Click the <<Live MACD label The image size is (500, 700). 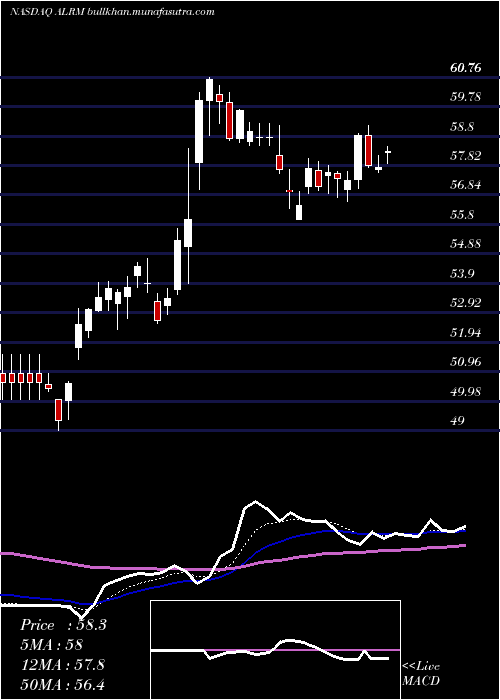point(421,673)
